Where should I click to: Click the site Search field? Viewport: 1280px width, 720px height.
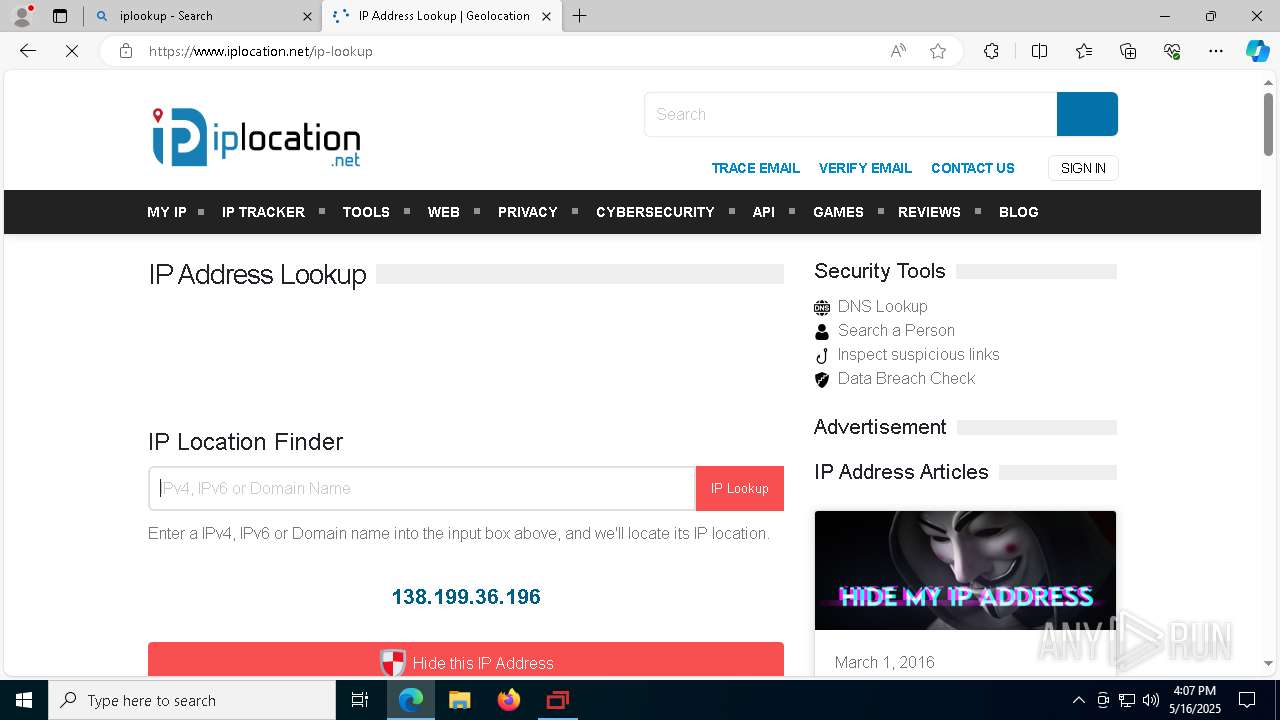(x=850, y=114)
